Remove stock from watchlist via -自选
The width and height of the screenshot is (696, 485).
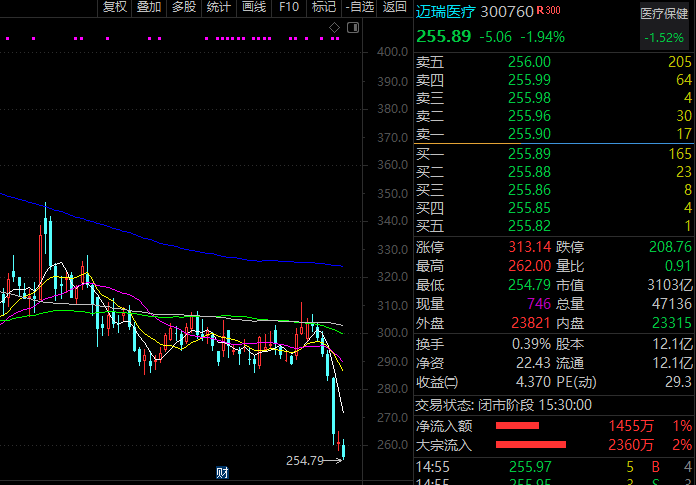pos(359,7)
